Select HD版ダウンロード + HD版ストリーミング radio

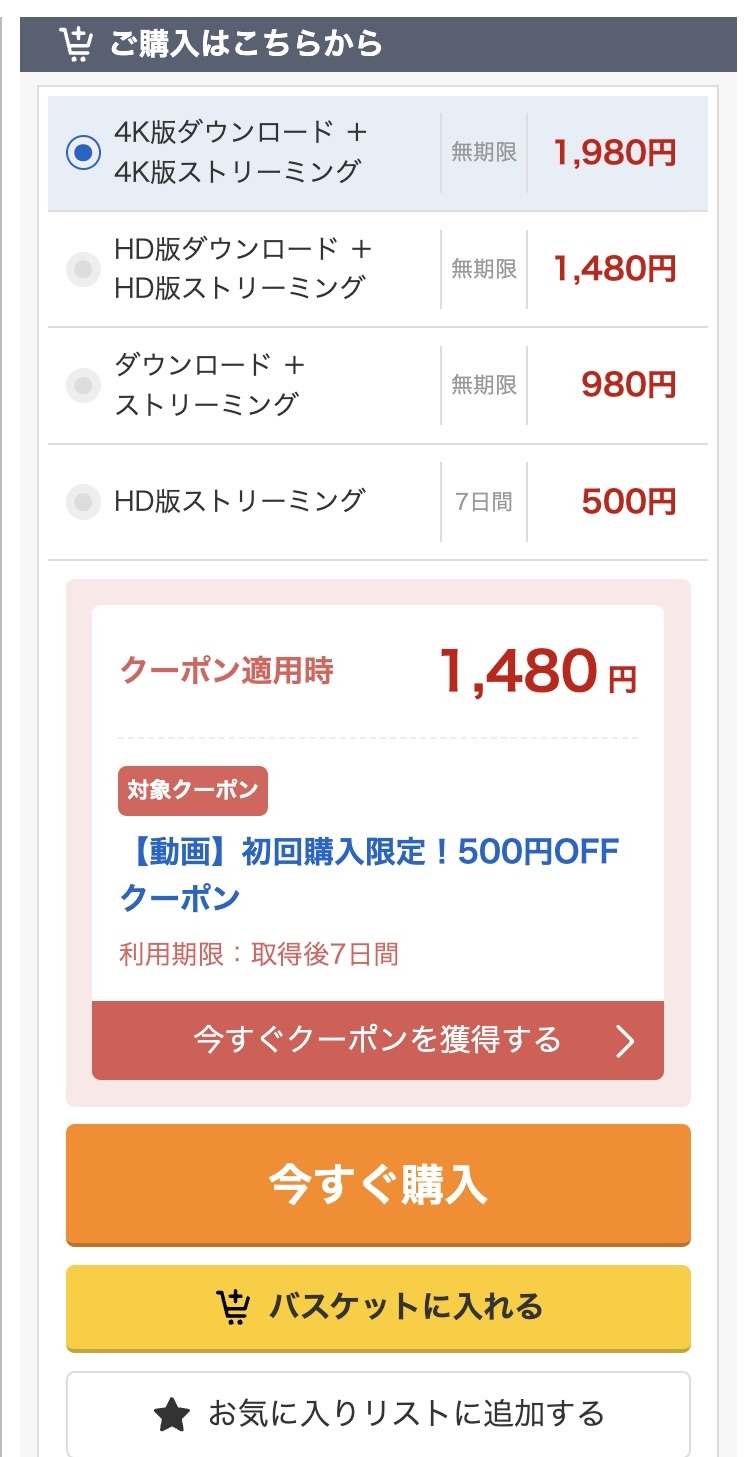coord(84,269)
